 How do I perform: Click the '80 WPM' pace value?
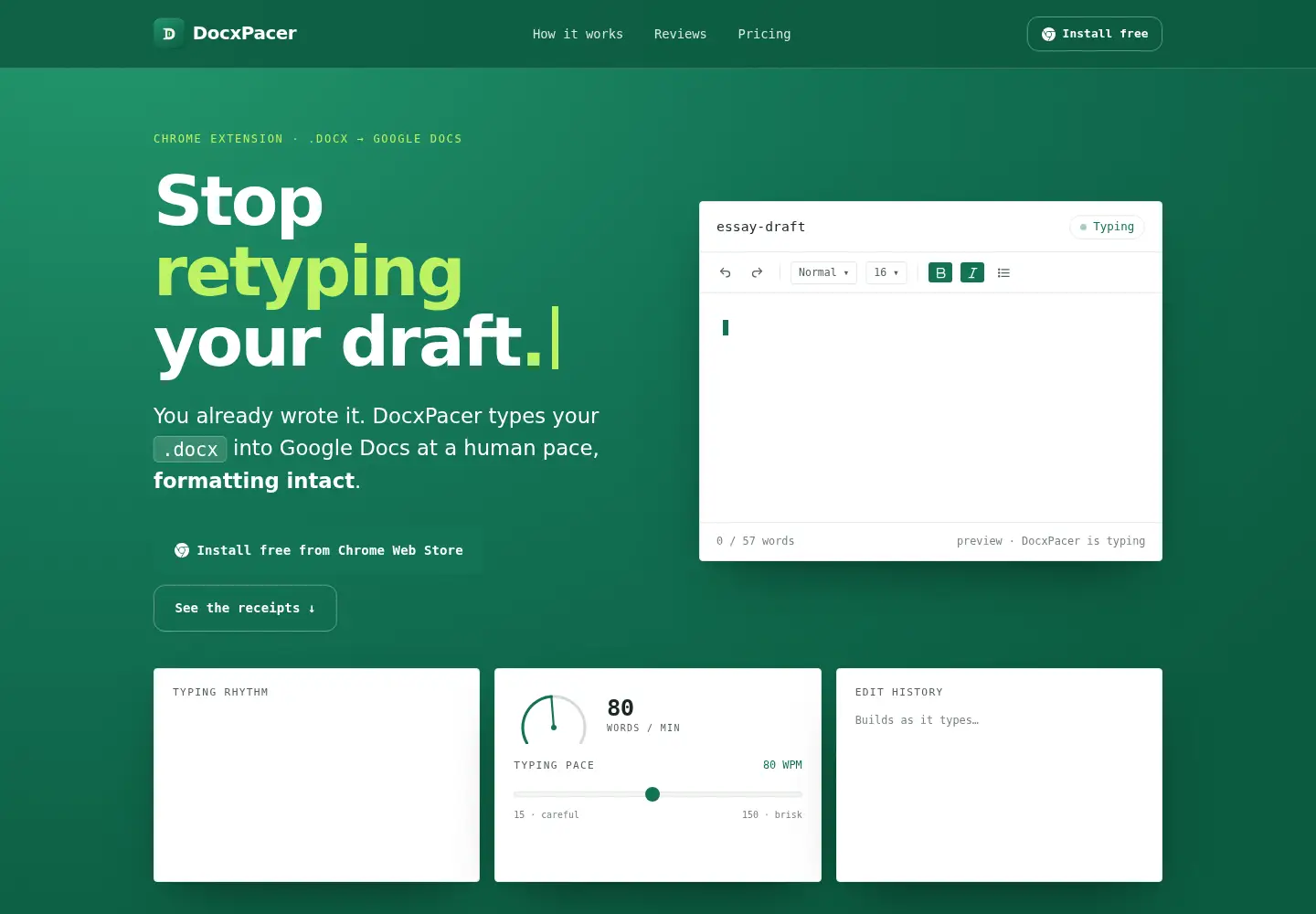tap(782, 765)
